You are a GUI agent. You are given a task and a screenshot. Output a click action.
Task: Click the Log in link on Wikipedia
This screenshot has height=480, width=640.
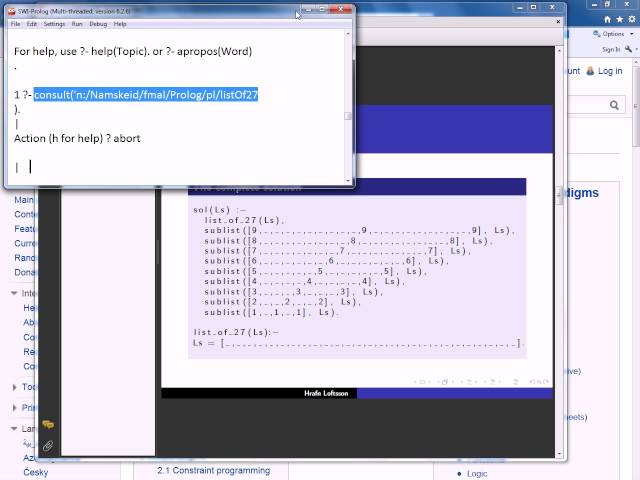[x=610, y=71]
